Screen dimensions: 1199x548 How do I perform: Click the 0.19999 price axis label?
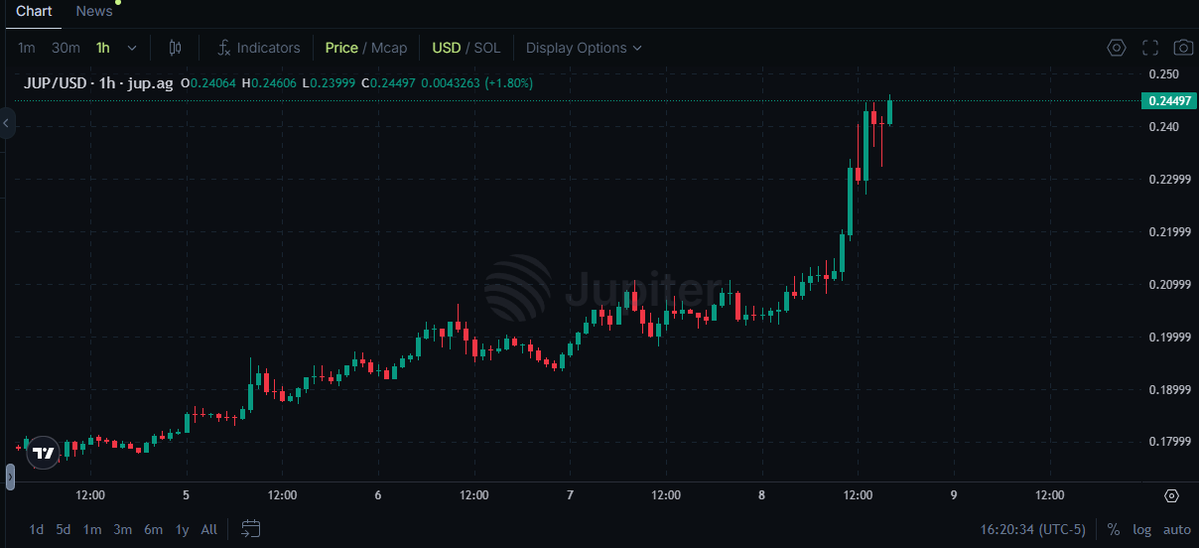pos(1170,337)
